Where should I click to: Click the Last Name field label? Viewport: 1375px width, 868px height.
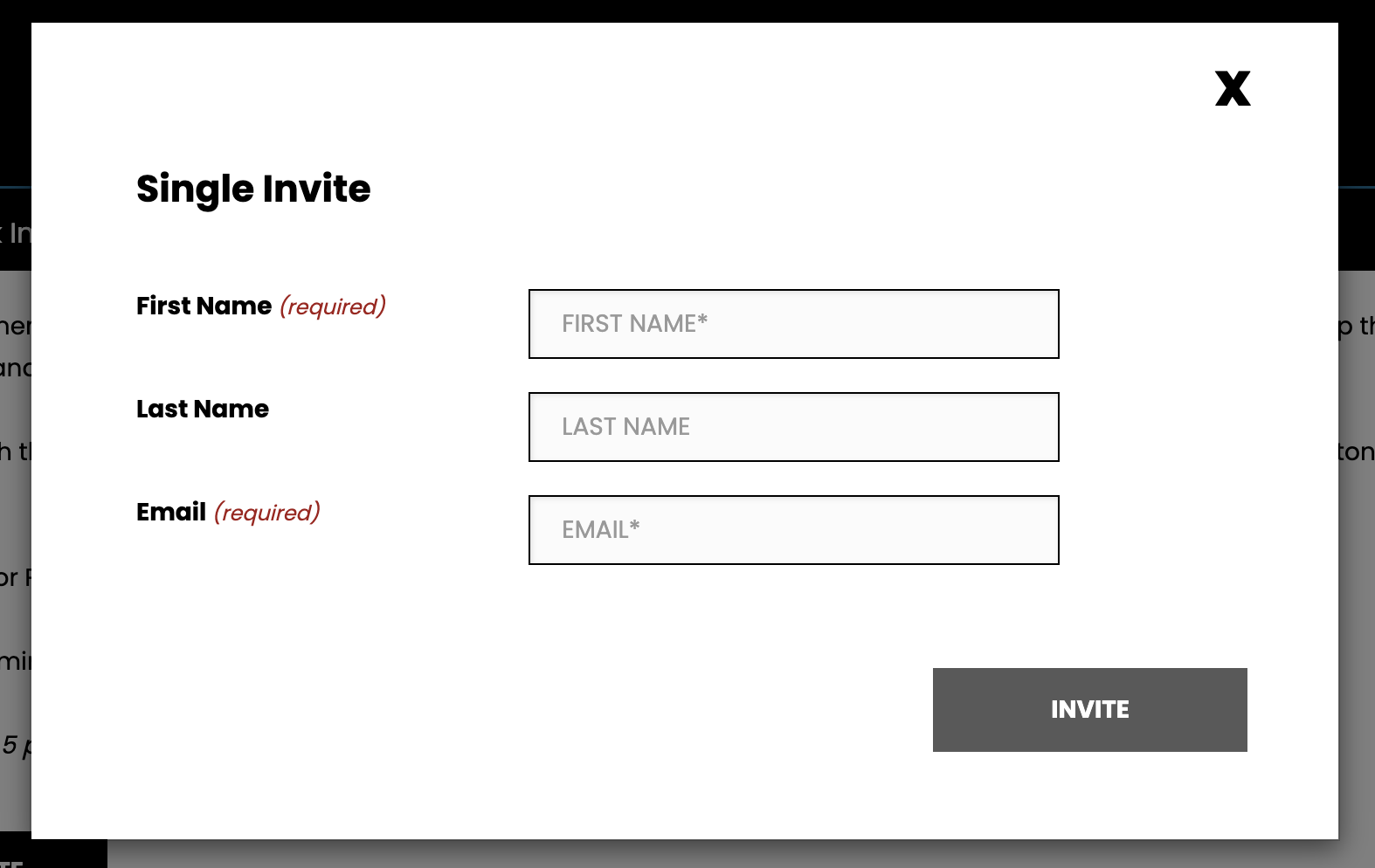tap(202, 409)
